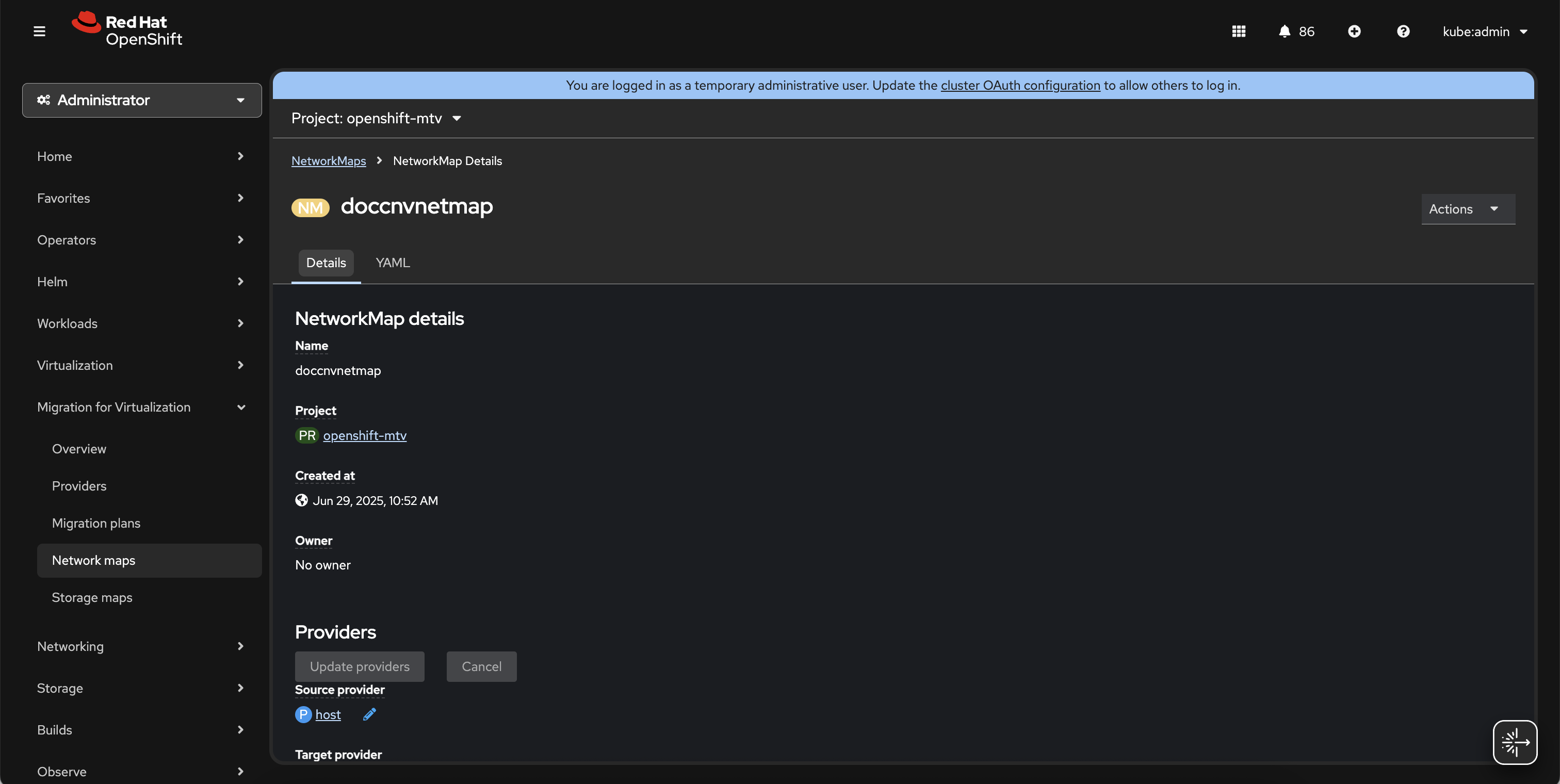Open the Project openshift-mtv selector
The width and height of the screenshot is (1560, 784).
coord(376,118)
